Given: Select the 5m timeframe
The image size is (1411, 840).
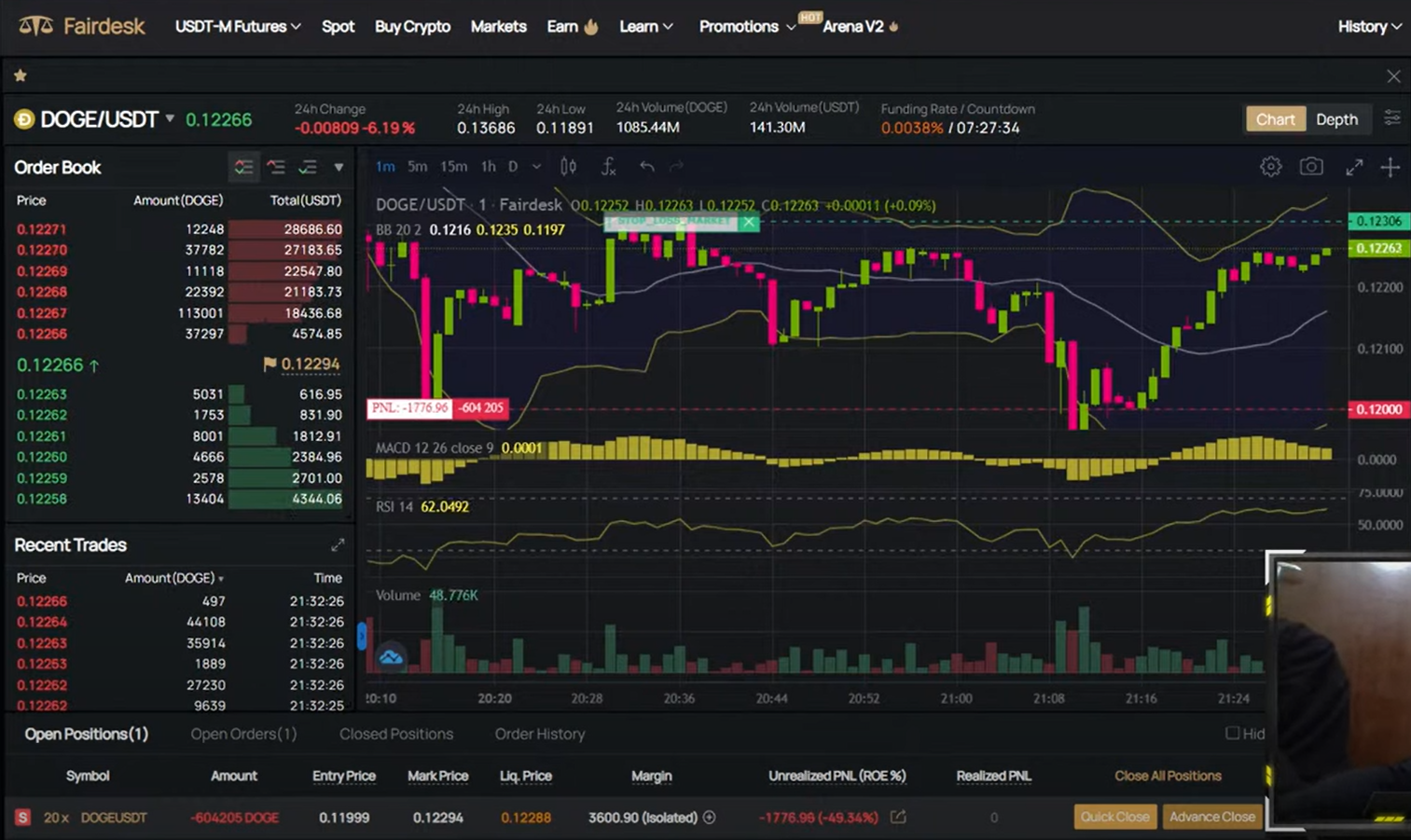Looking at the screenshot, I should tap(417, 167).
